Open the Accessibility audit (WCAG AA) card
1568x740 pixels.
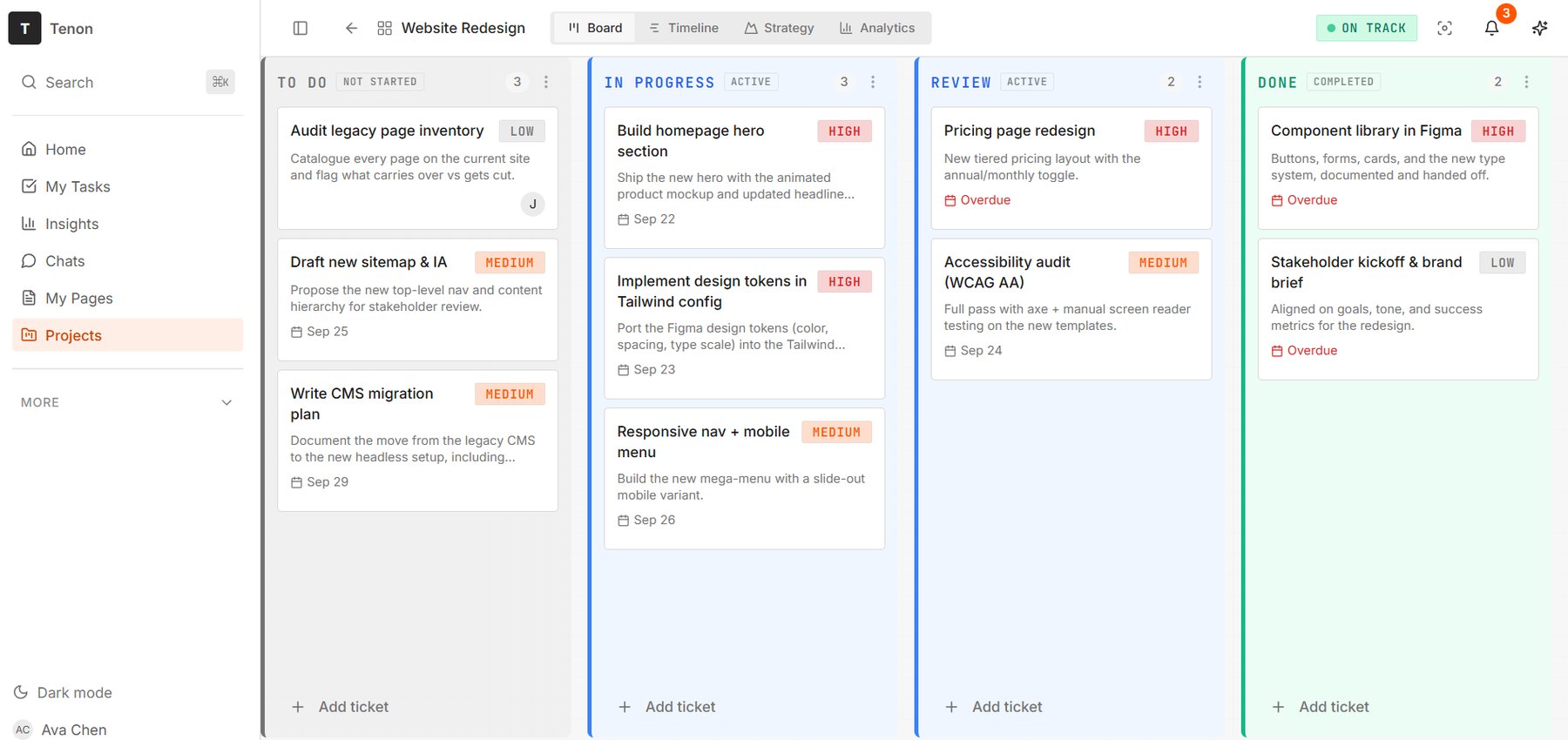tap(1071, 309)
